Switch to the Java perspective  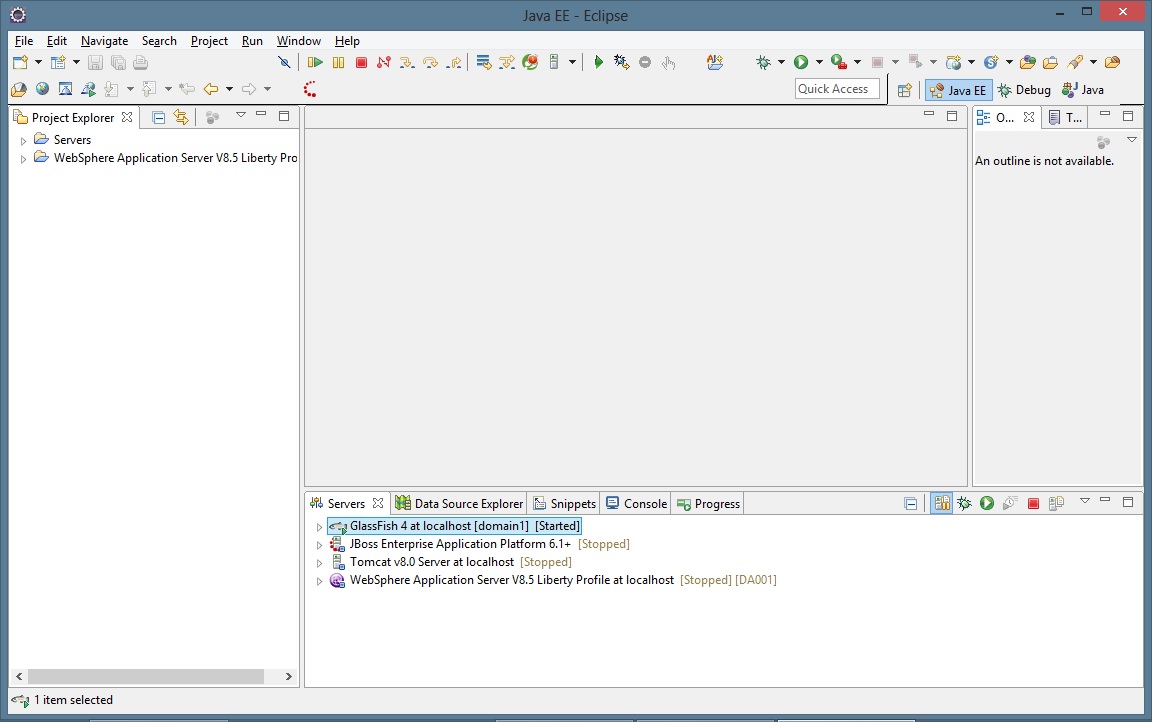pyautogui.click(x=1083, y=90)
